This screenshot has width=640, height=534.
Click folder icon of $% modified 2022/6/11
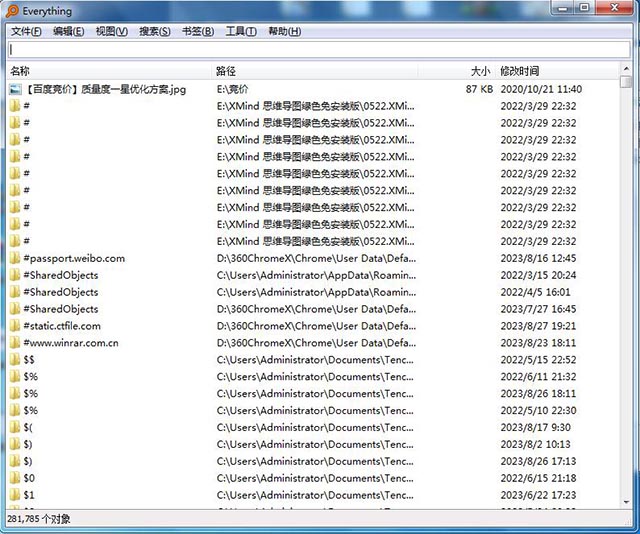point(15,376)
